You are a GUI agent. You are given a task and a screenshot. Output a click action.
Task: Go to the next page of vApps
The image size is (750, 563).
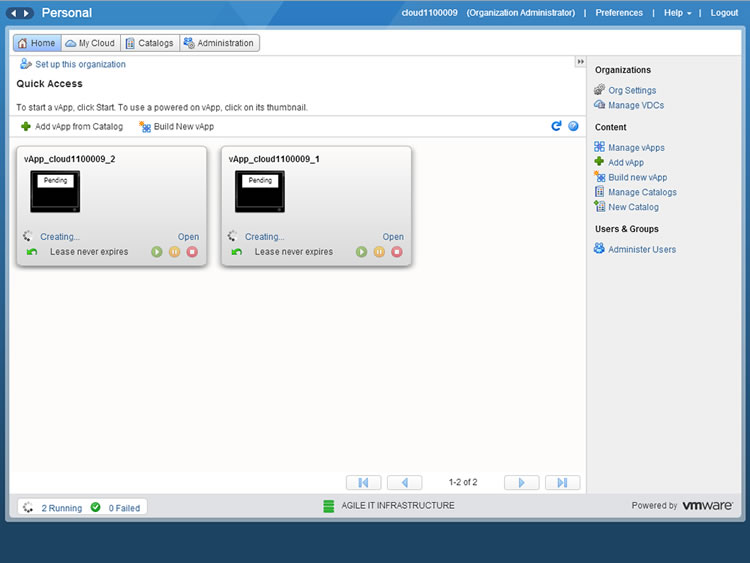pos(522,483)
